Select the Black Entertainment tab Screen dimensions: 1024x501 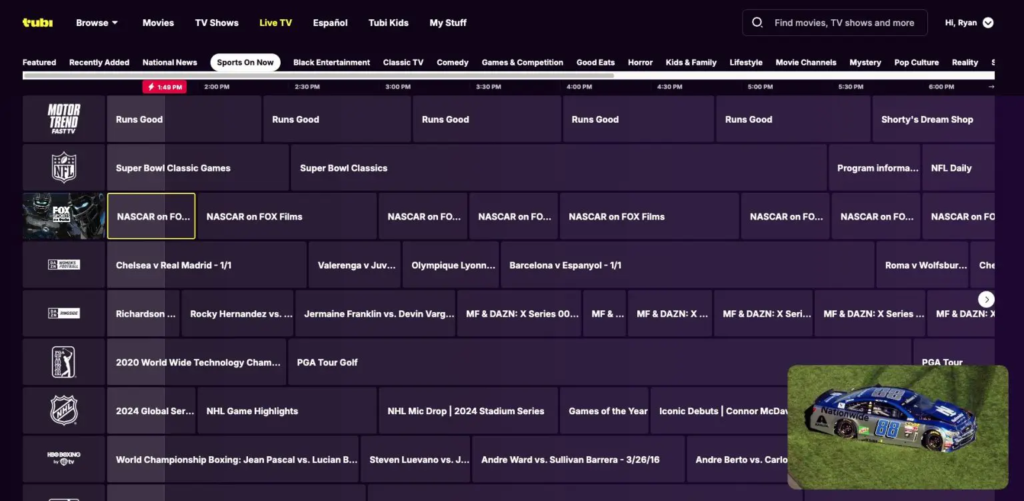332,63
